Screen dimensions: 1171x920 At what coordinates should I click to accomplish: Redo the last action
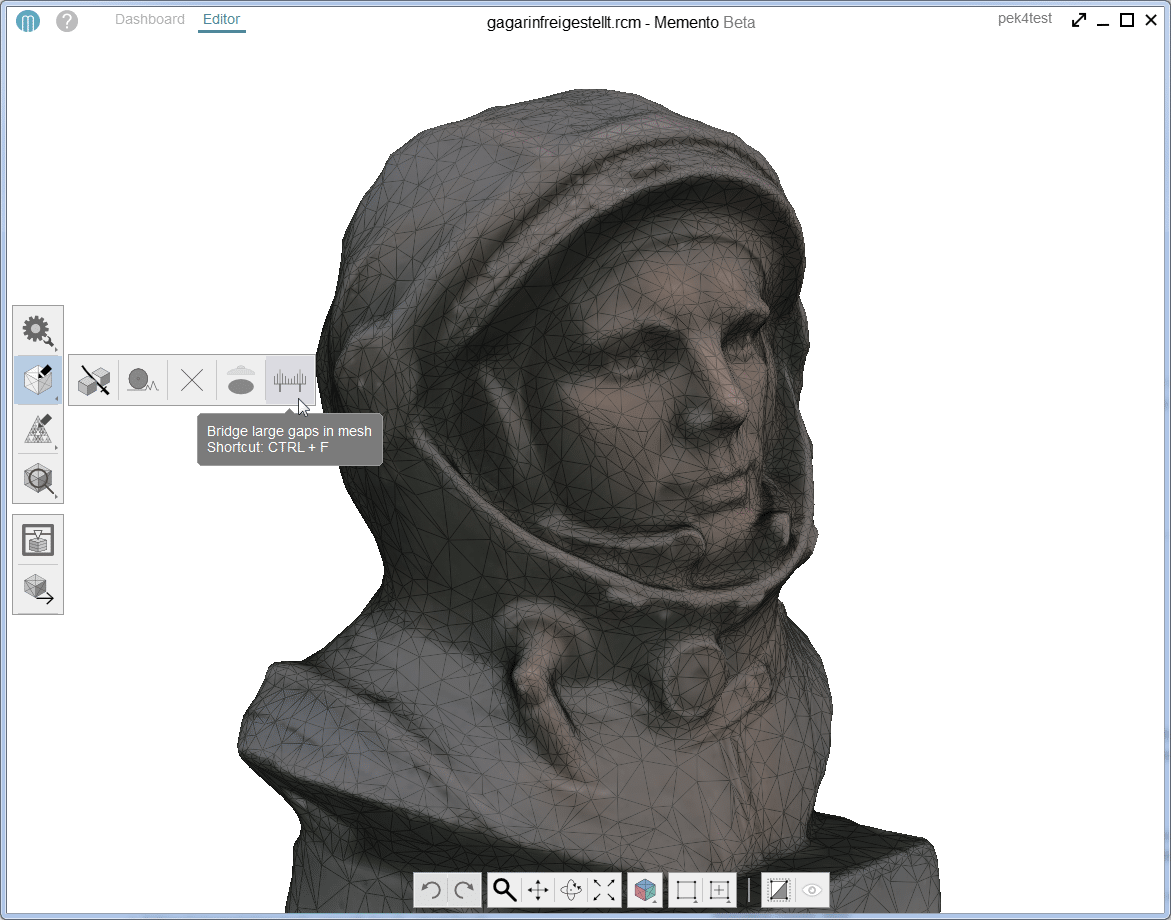click(465, 890)
